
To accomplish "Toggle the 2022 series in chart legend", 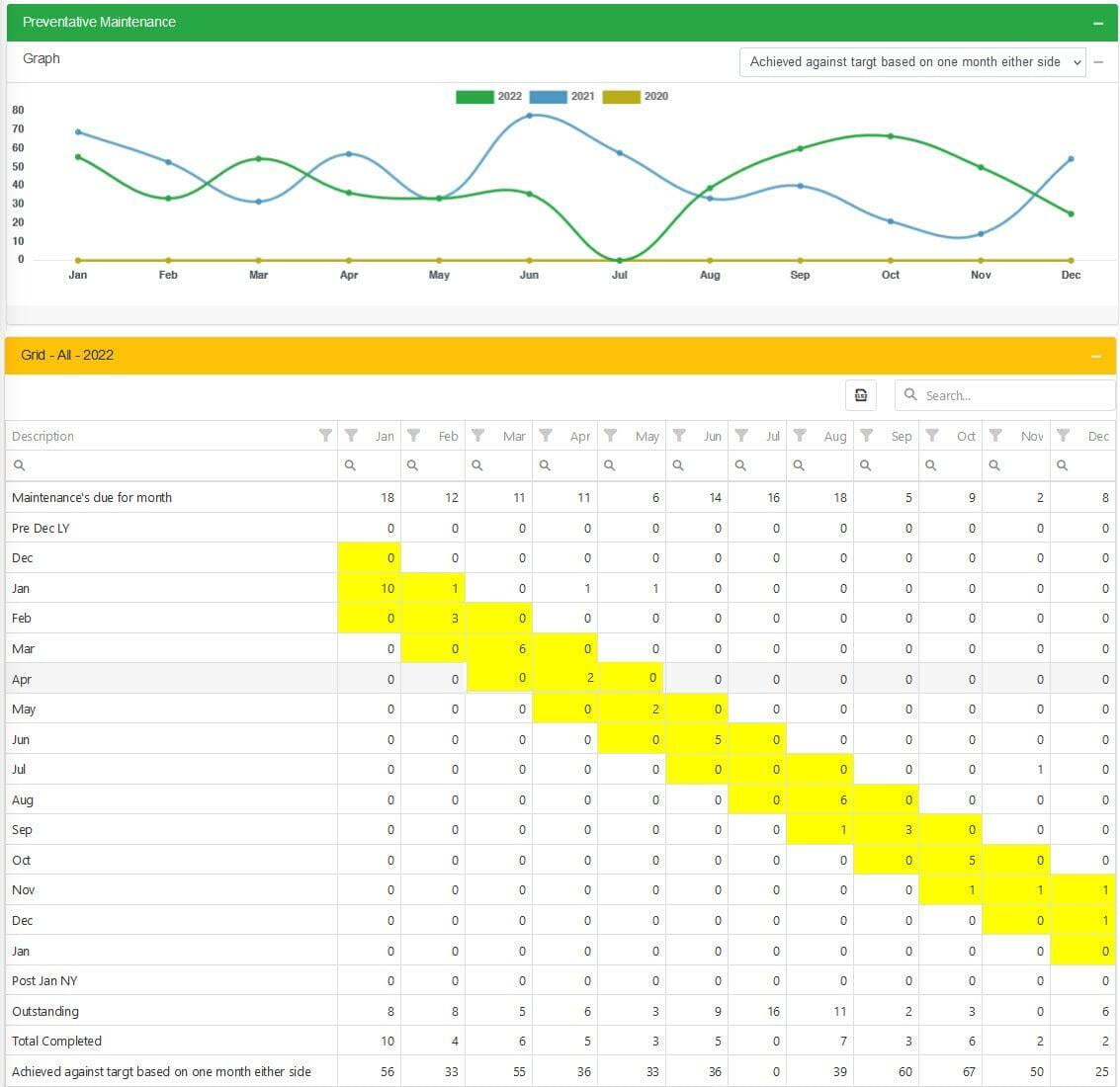I will point(489,97).
